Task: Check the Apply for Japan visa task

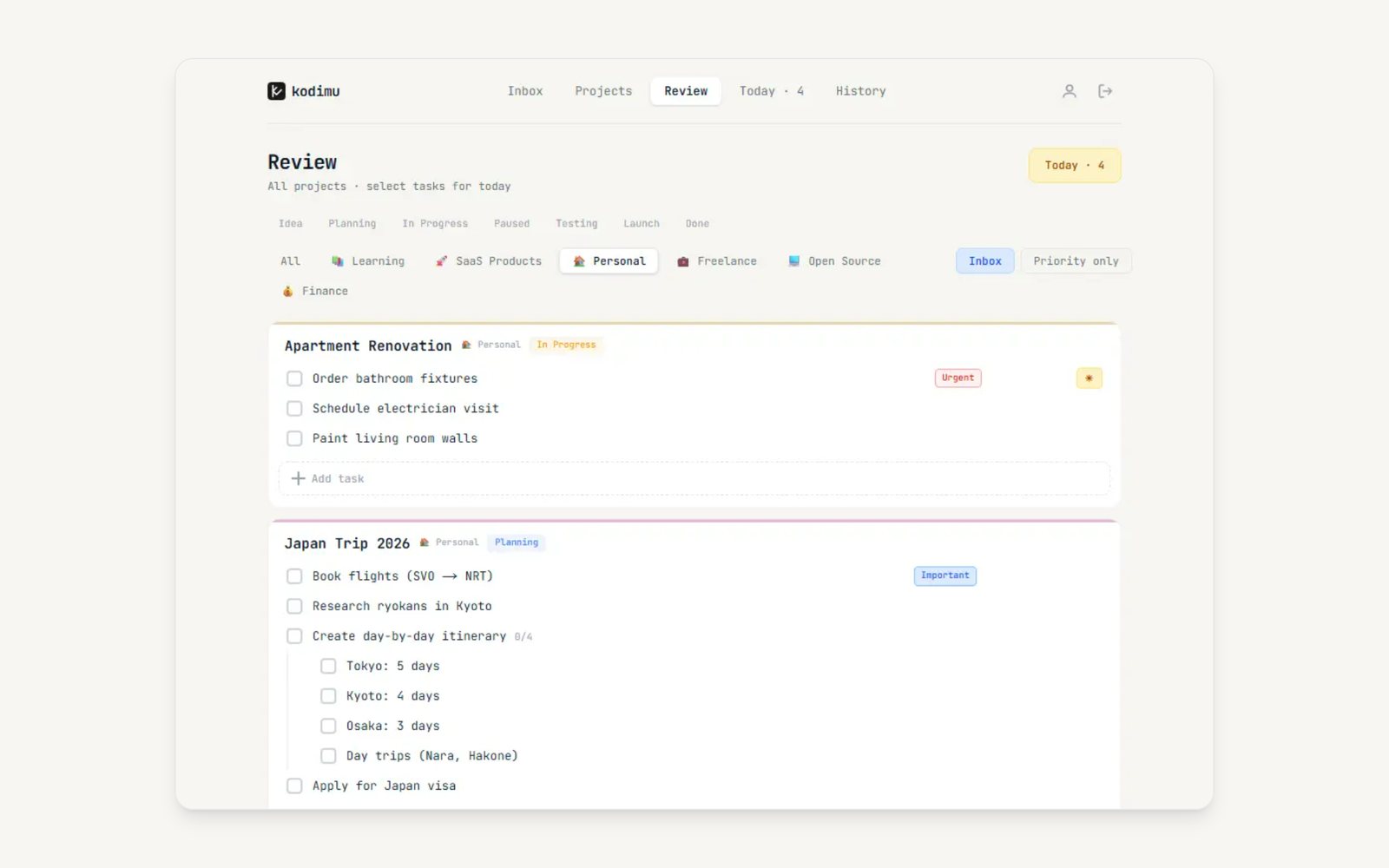Action: click(x=294, y=786)
